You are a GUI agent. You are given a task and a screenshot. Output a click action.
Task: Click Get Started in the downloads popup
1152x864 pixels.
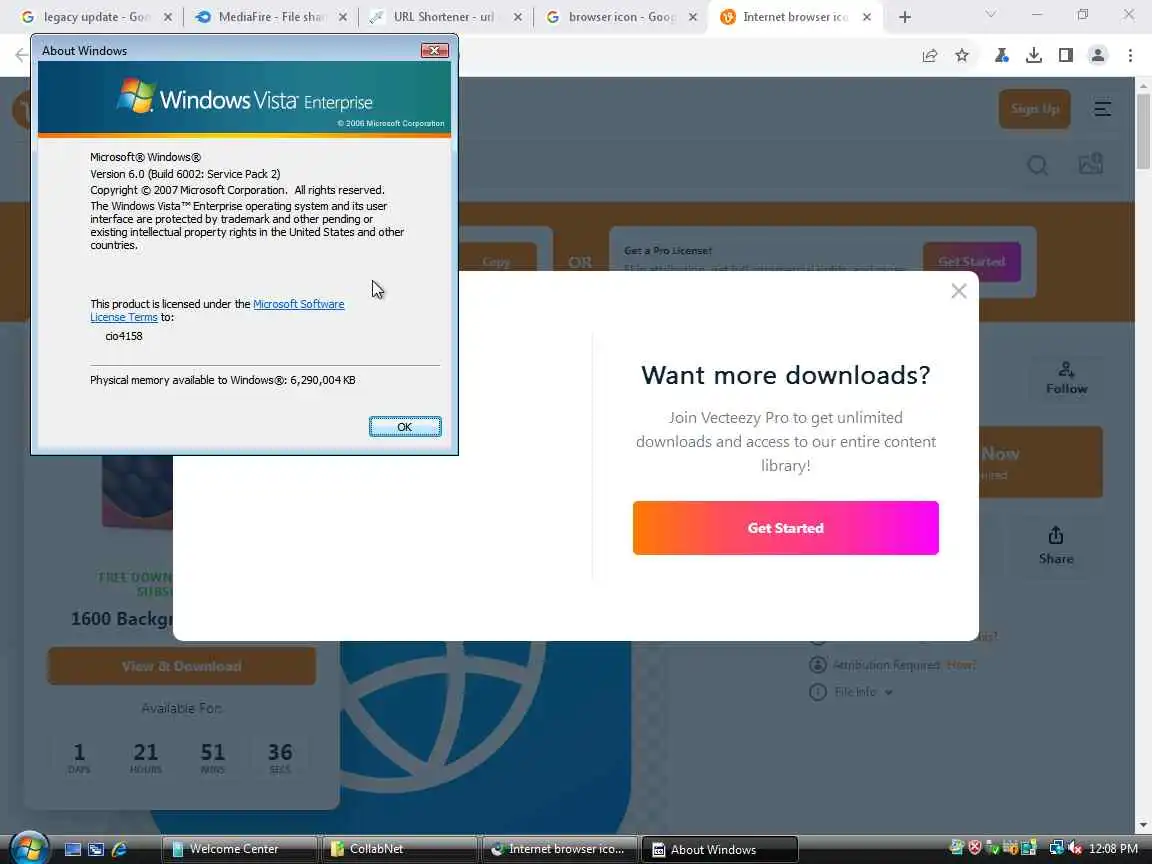point(785,528)
